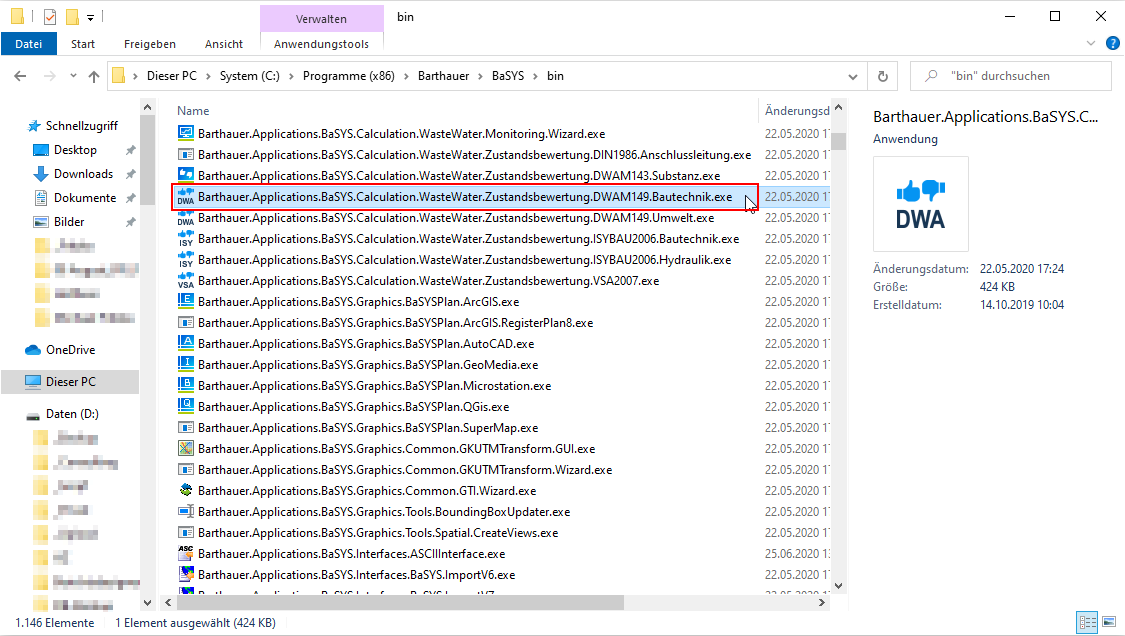Click the large DWA preview thumbnail
This screenshot has height=636, width=1125.
click(x=920, y=204)
